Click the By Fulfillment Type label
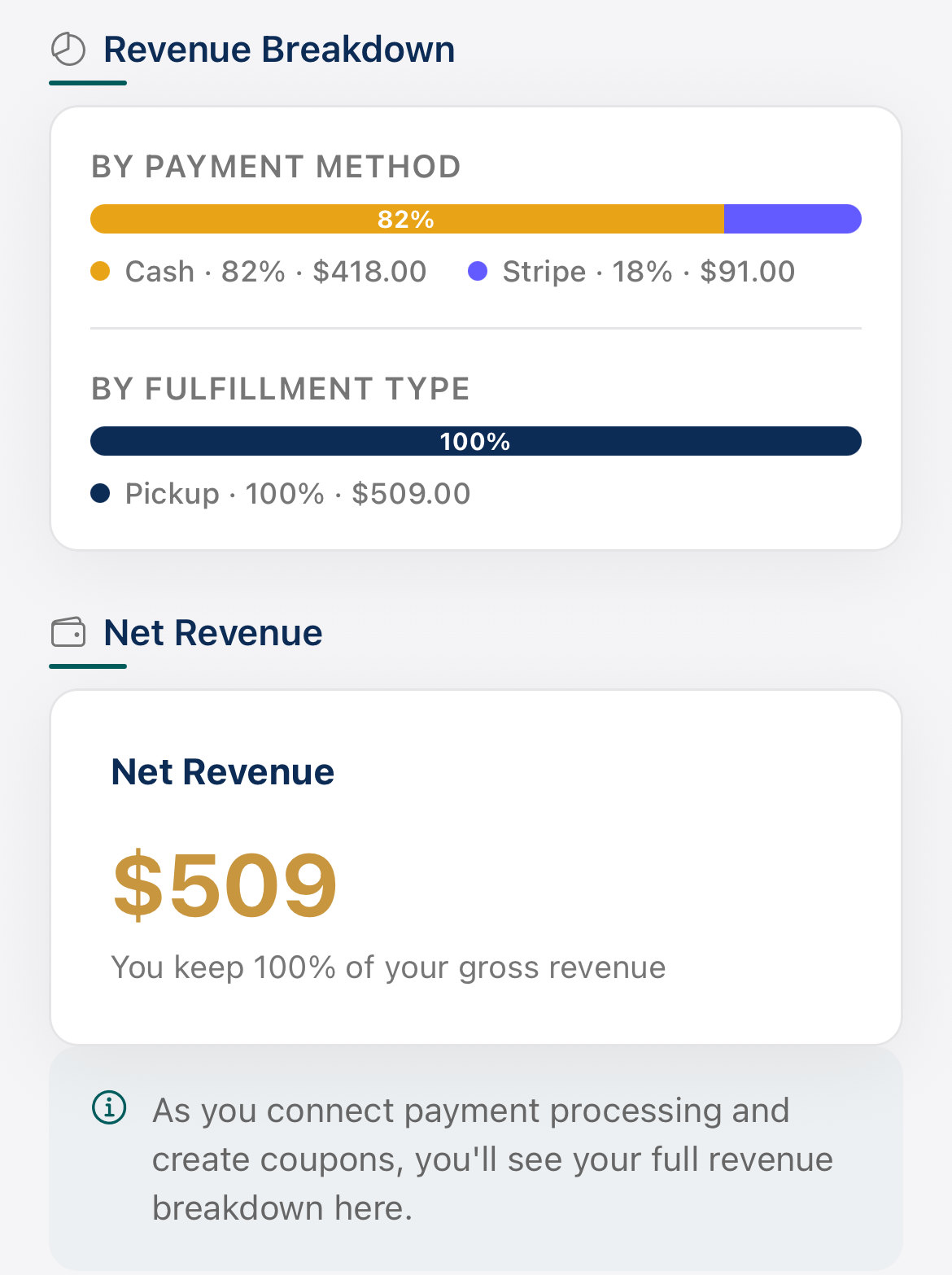 click(x=281, y=389)
